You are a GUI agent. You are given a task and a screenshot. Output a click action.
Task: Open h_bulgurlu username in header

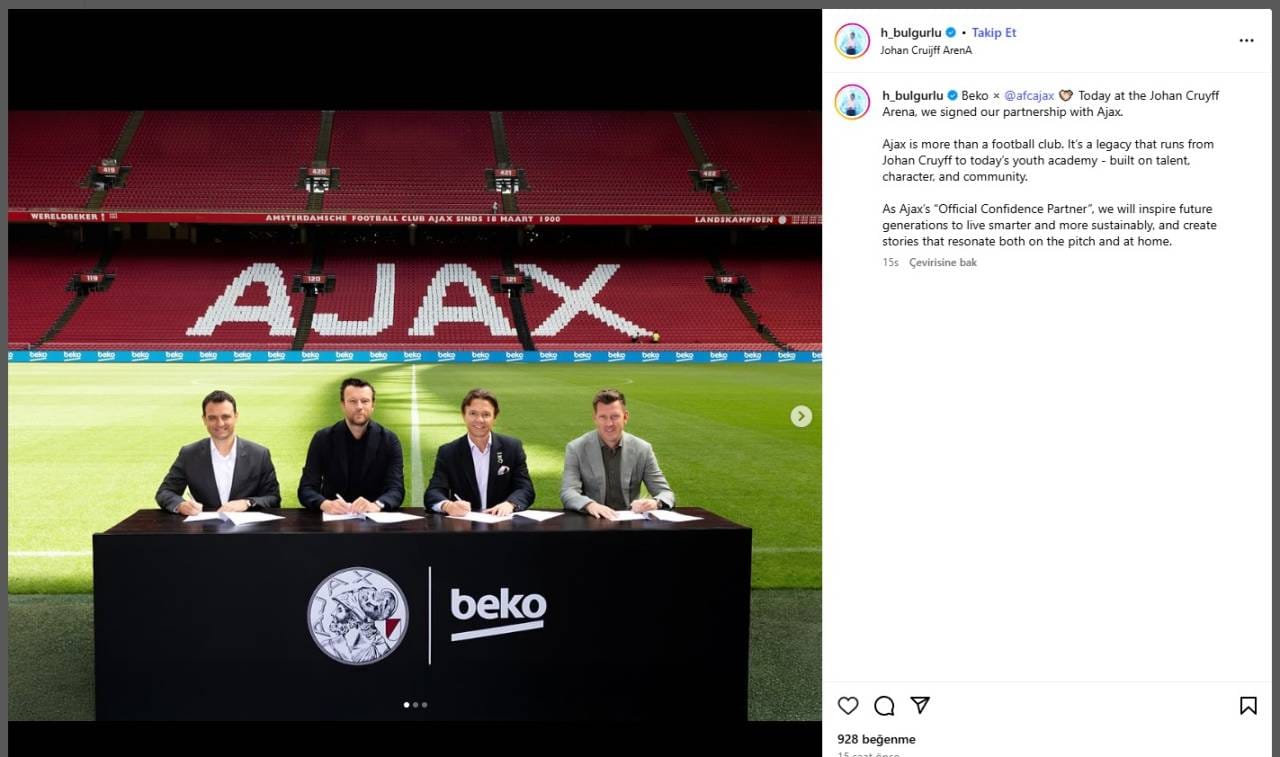(911, 33)
